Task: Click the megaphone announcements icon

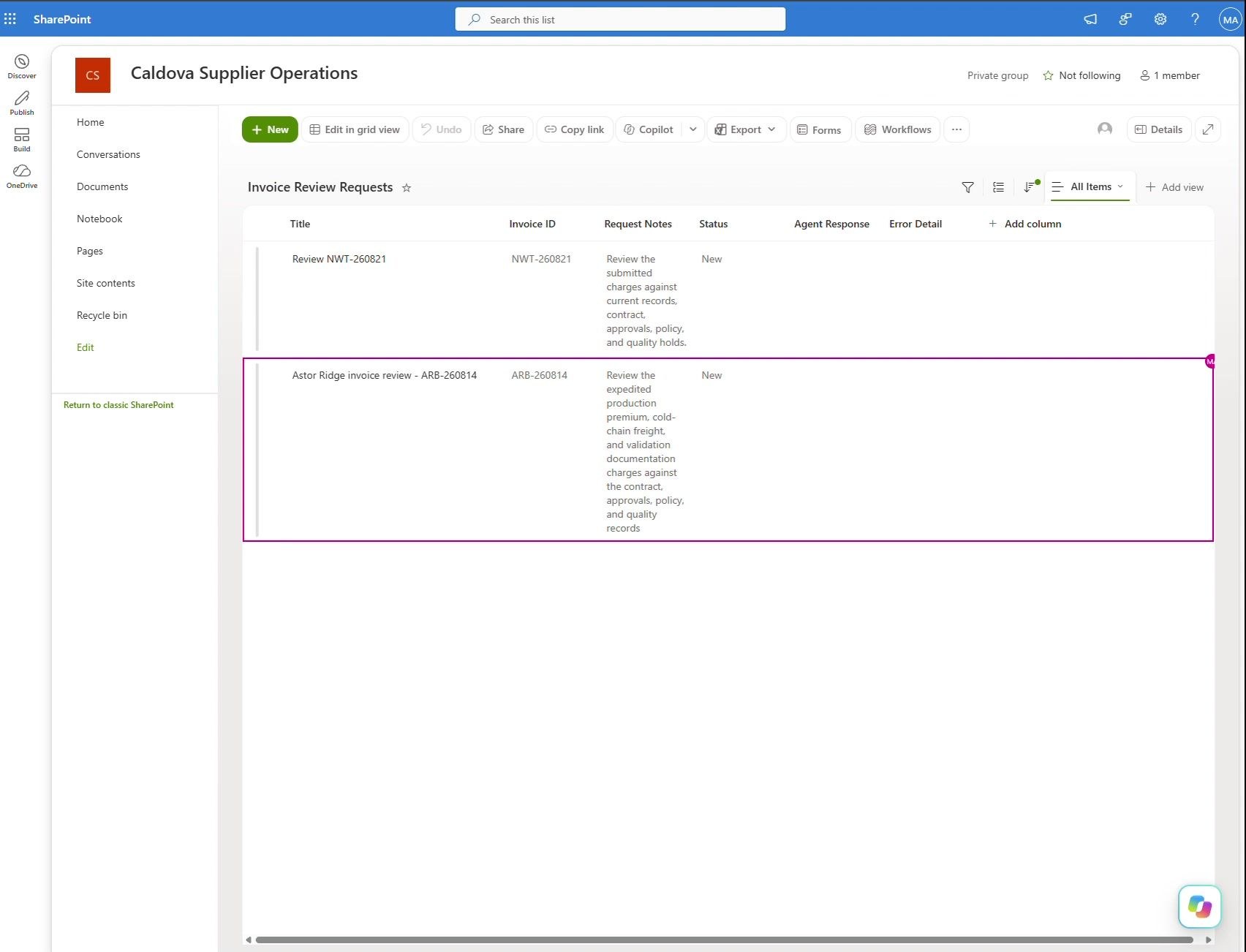Action: [x=1090, y=19]
